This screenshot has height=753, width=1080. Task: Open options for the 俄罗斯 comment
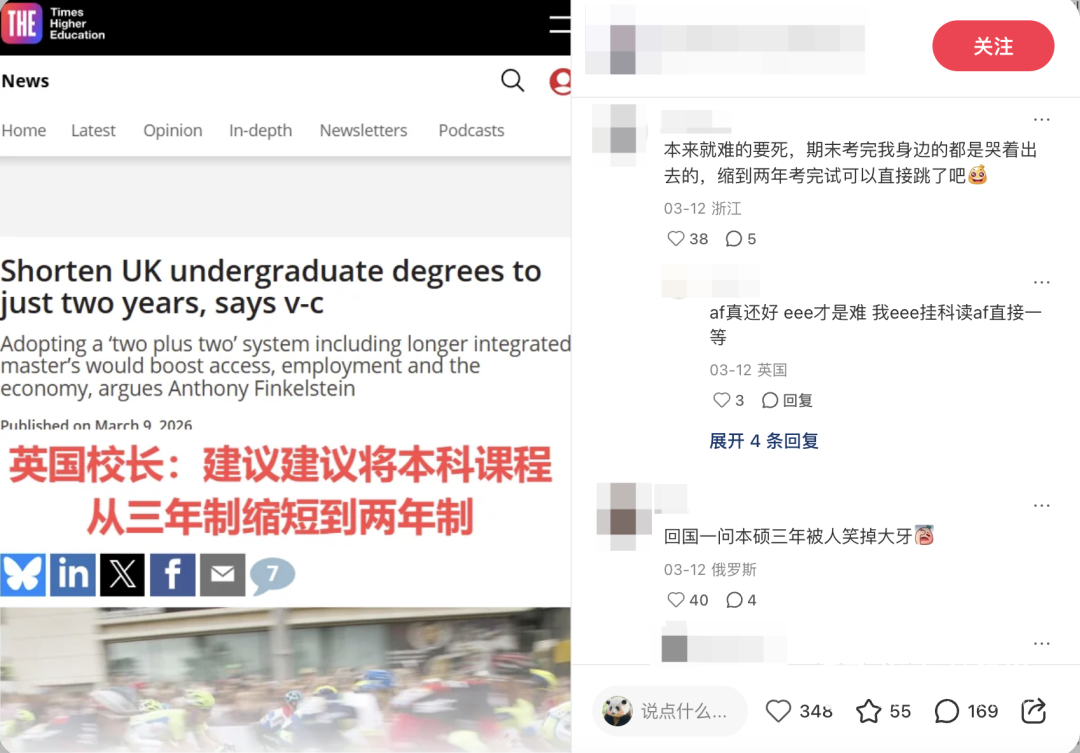coord(1041,506)
